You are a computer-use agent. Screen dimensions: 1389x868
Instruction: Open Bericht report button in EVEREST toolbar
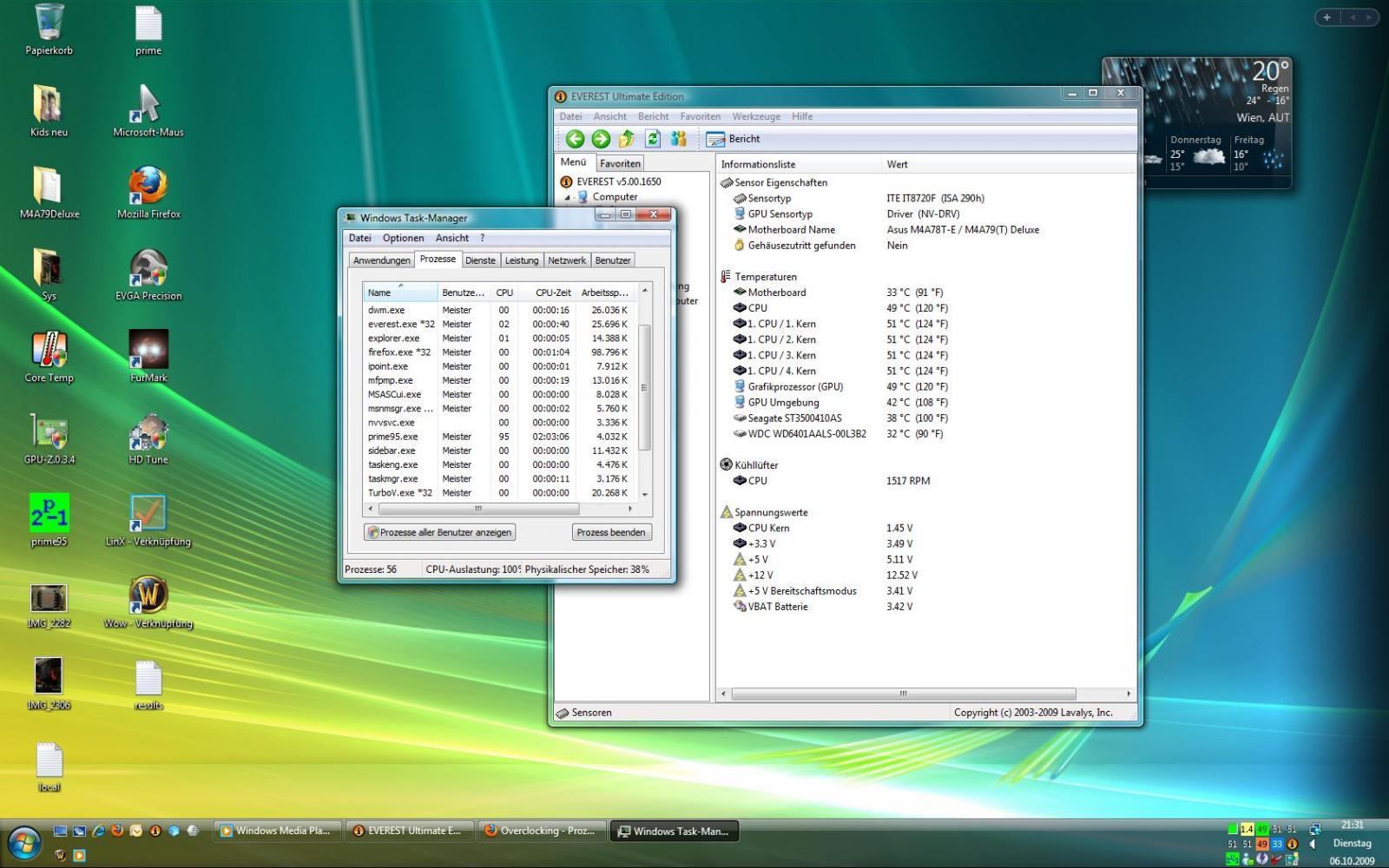(x=734, y=139)
